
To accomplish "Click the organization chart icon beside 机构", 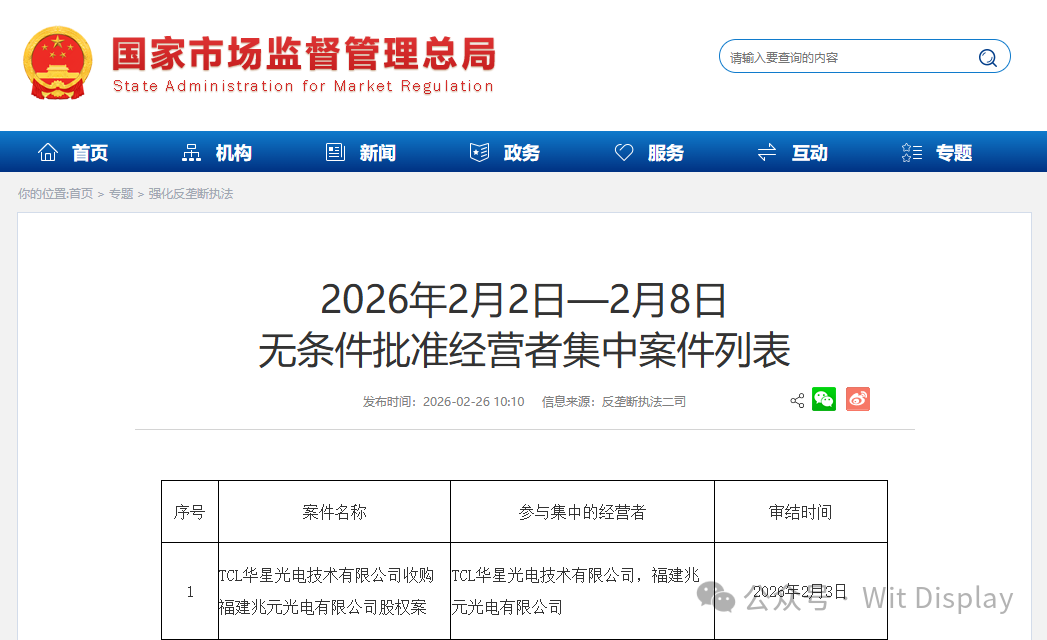I will click(192, 151).
